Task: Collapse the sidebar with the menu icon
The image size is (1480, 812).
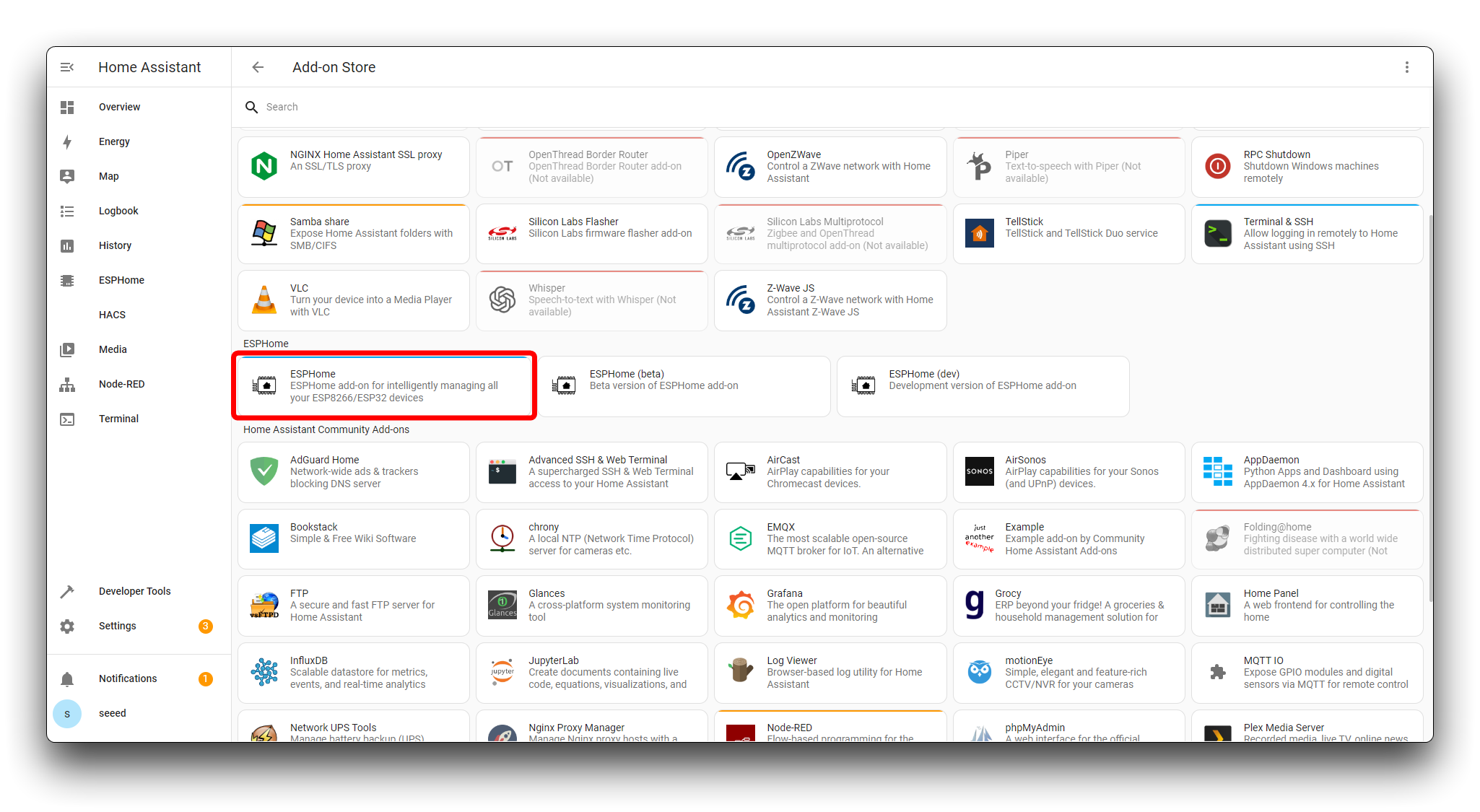Action: tap(67, 67)
